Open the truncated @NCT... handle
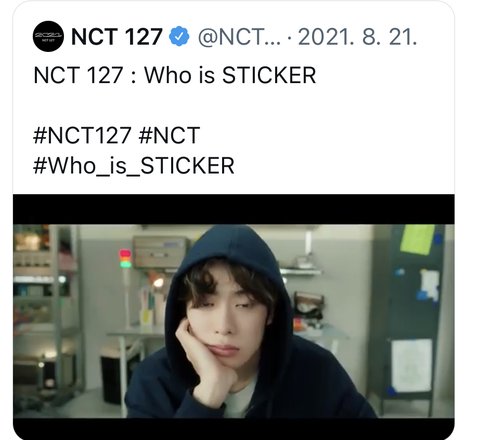The image size is (480, 440). point(240,37)
